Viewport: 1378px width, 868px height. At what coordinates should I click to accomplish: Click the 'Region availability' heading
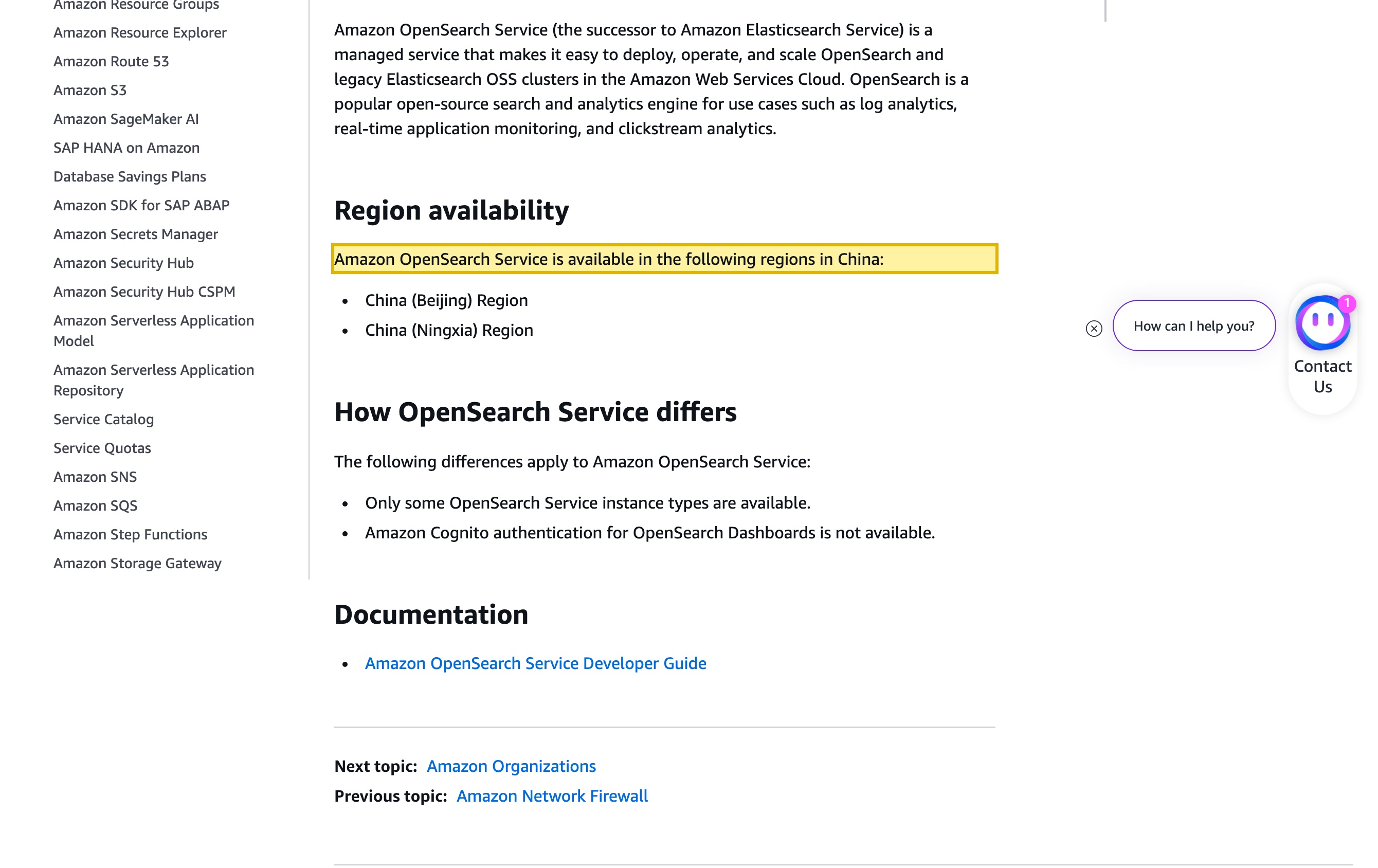(451, 210)
